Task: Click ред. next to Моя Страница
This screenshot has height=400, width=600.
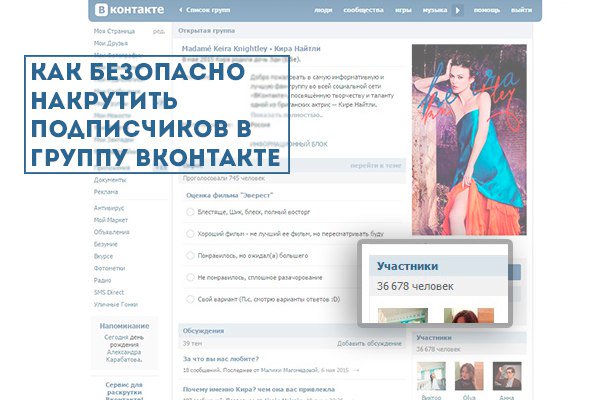Action: 159,31
